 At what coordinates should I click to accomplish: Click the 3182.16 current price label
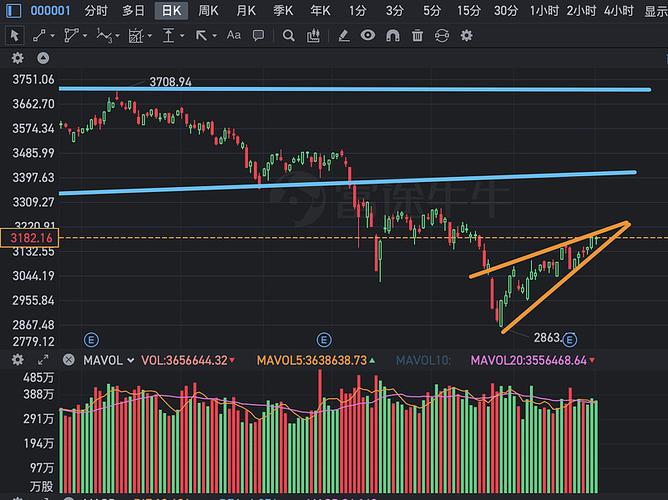tap(30, 238)
